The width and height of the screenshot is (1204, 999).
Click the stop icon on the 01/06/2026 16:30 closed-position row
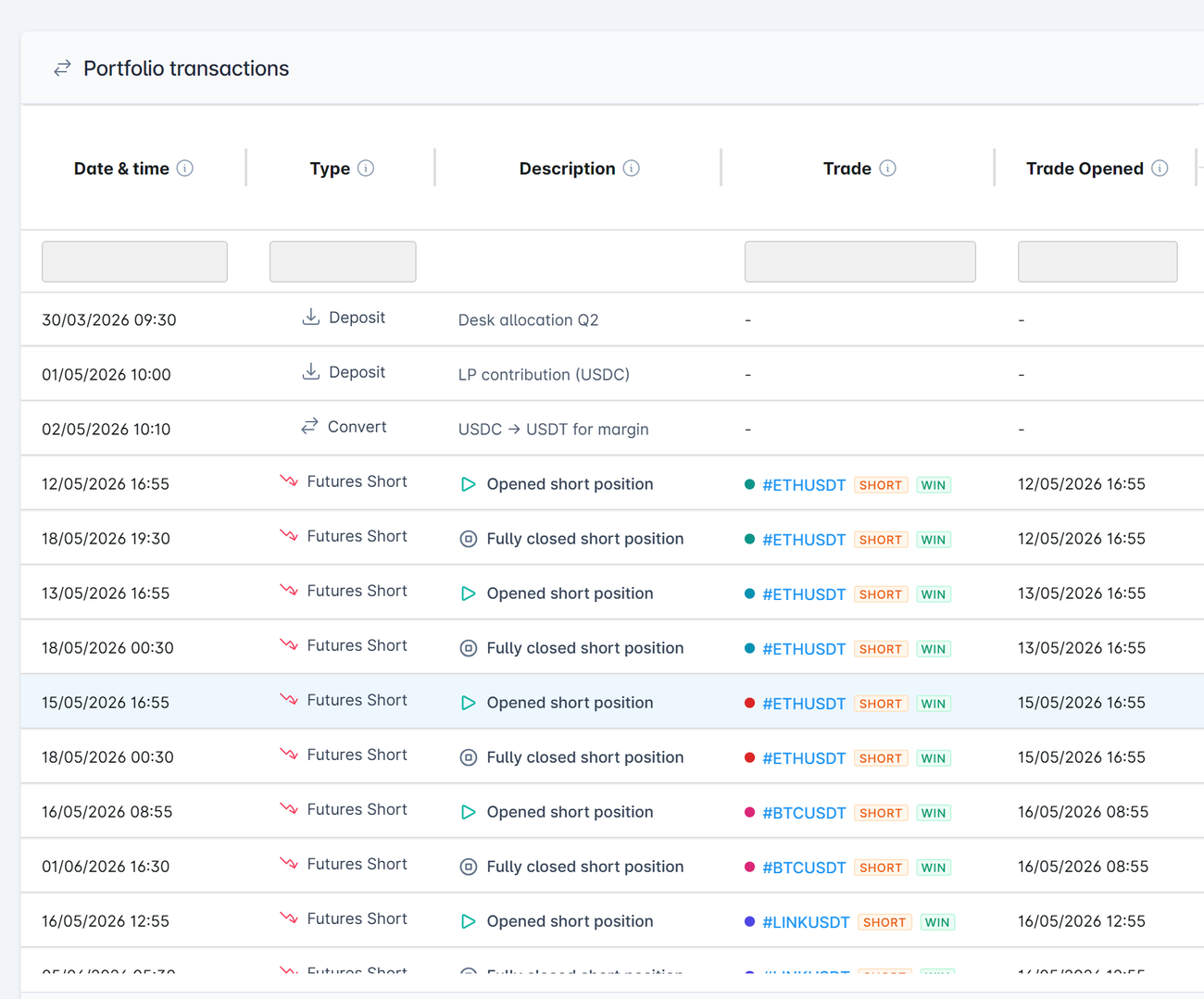coord(469,867)
